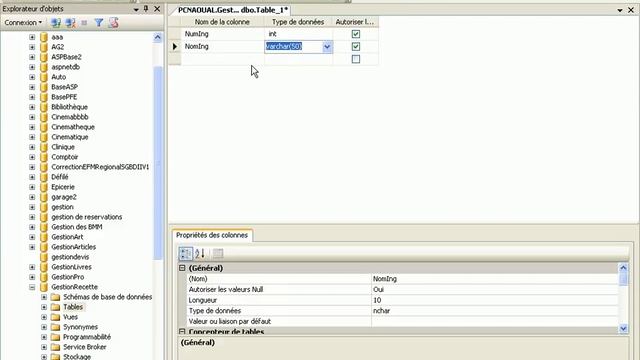The width and height of the screenshot is (640, 360).
Task: Expand the GestionArticles database node
Action: (x=32, y=247)
